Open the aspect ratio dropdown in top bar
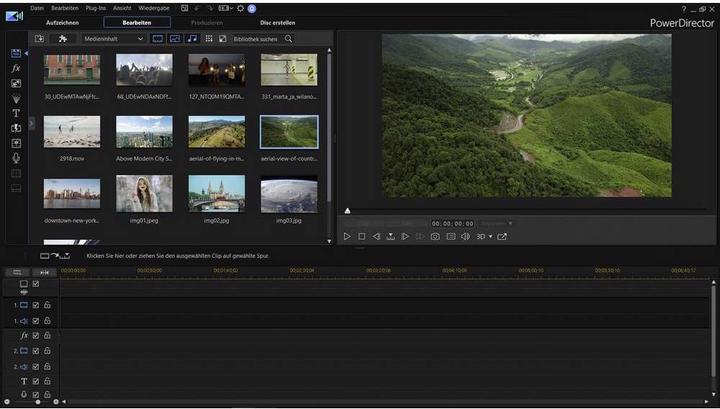Viewport: 720px width, 409px height. [x=225, y=8]
